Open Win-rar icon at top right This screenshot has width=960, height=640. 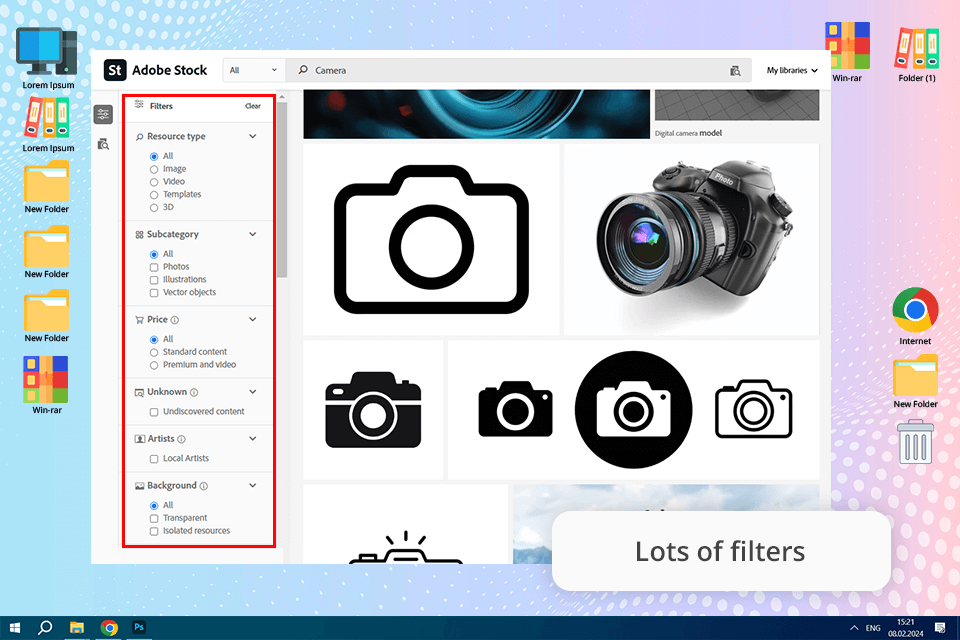(x=847, y=52)
